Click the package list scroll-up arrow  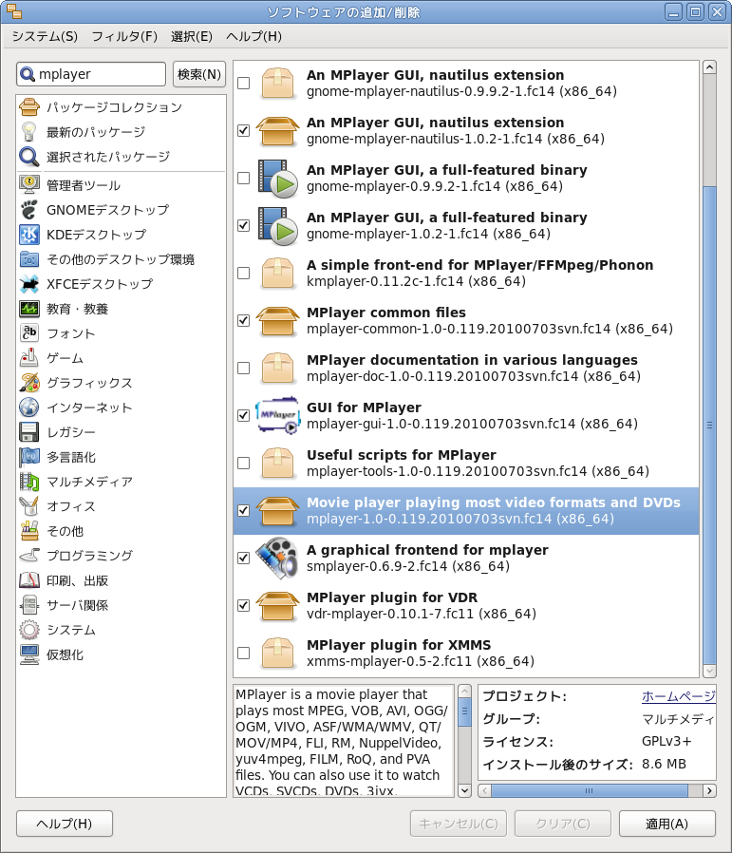click(710, 67)
